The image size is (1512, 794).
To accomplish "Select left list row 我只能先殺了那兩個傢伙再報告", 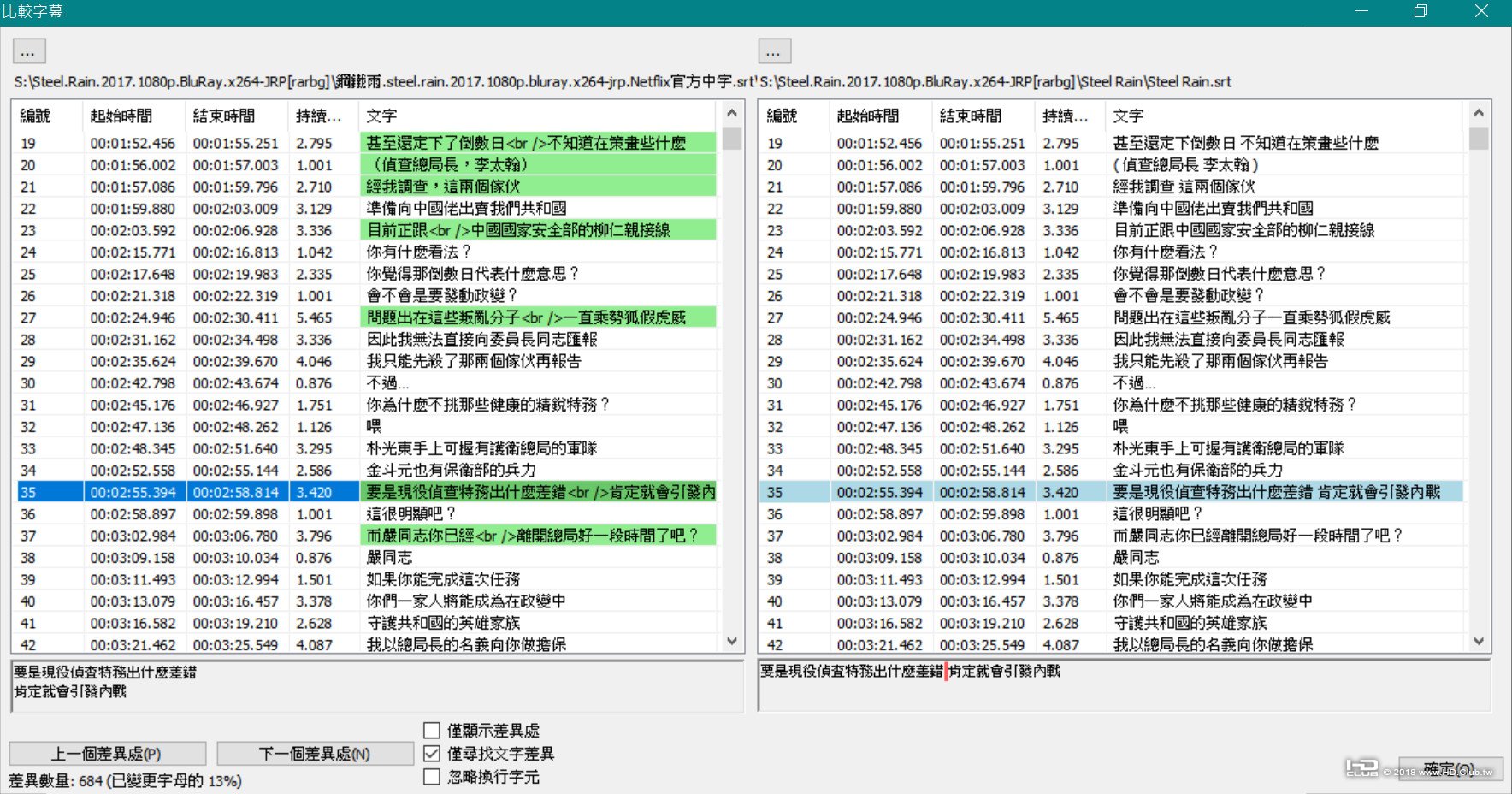I will point(365,361).
